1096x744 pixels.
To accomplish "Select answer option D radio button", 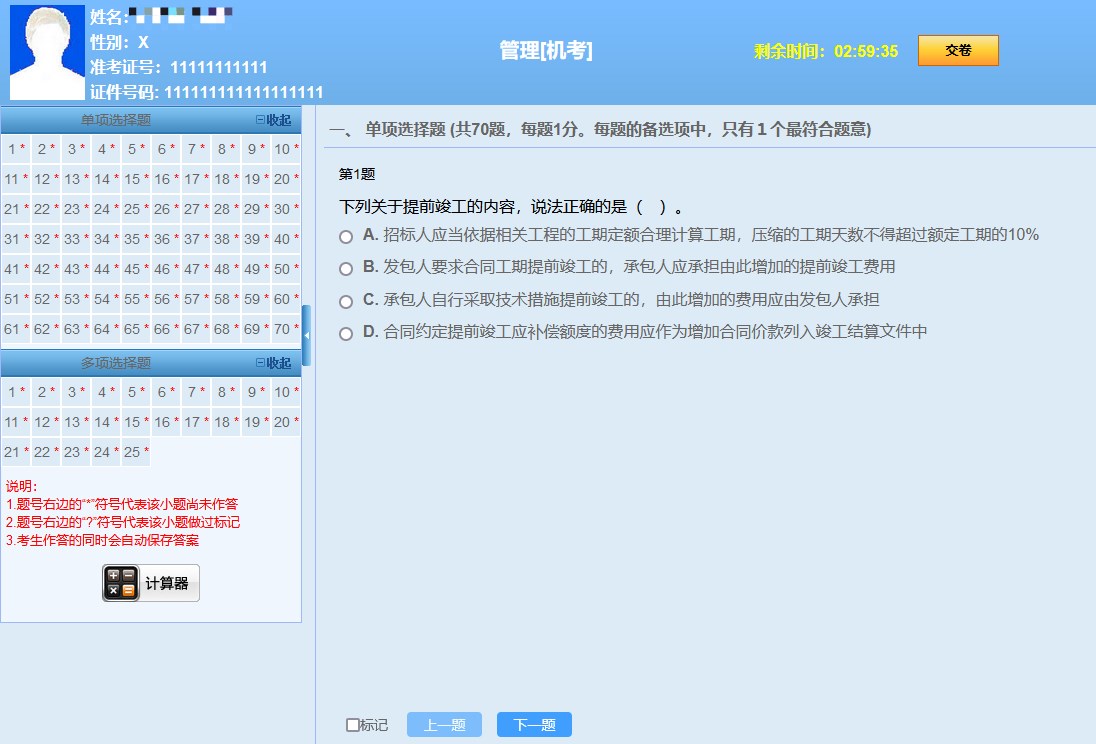I will 346,334.
